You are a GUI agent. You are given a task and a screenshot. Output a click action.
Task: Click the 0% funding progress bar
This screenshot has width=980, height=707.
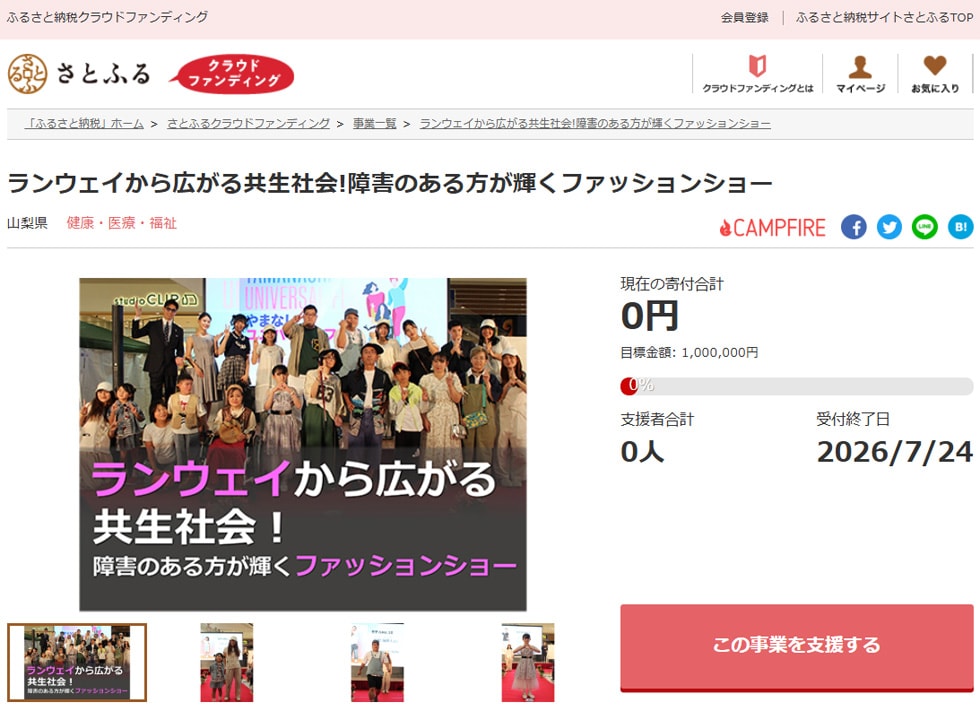point(797,386)
